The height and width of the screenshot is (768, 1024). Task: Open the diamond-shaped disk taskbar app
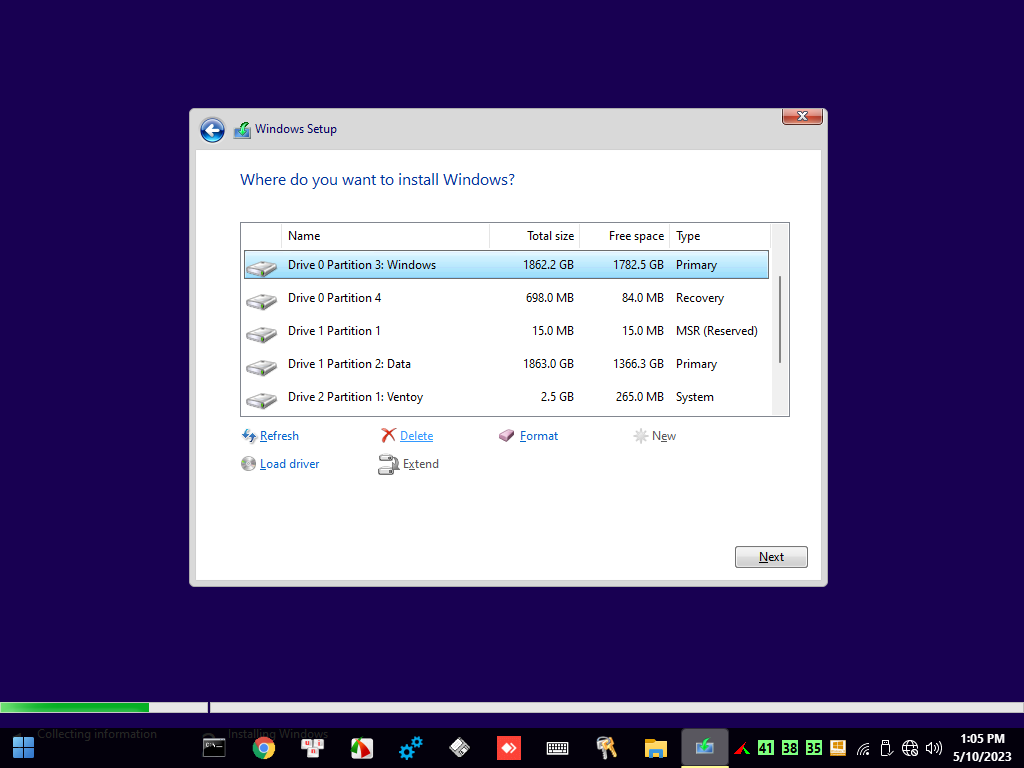tap(460, 748)
